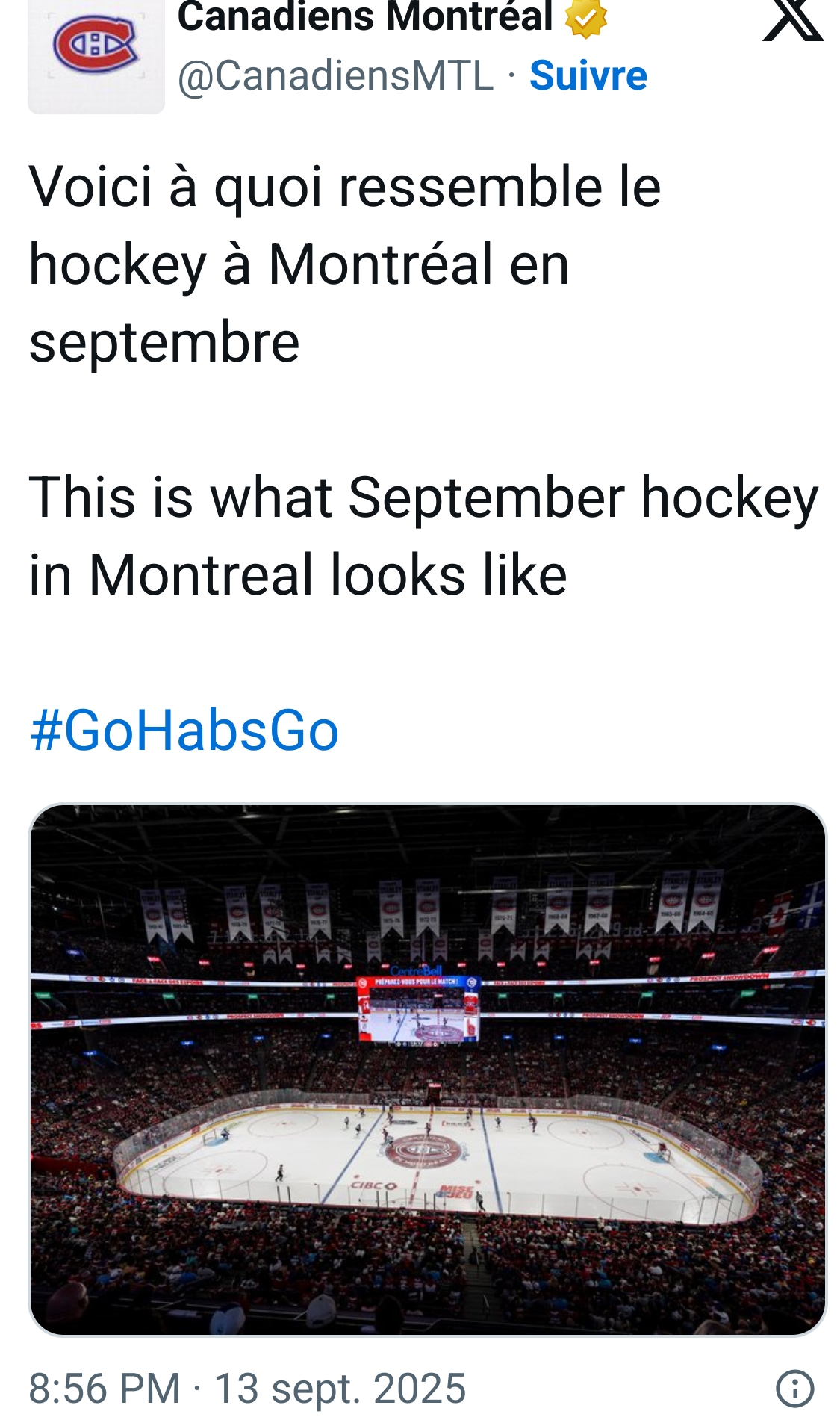Open the tweet info icon
The width and height of the screenshot is (840, 1420).
[794, 1388]
